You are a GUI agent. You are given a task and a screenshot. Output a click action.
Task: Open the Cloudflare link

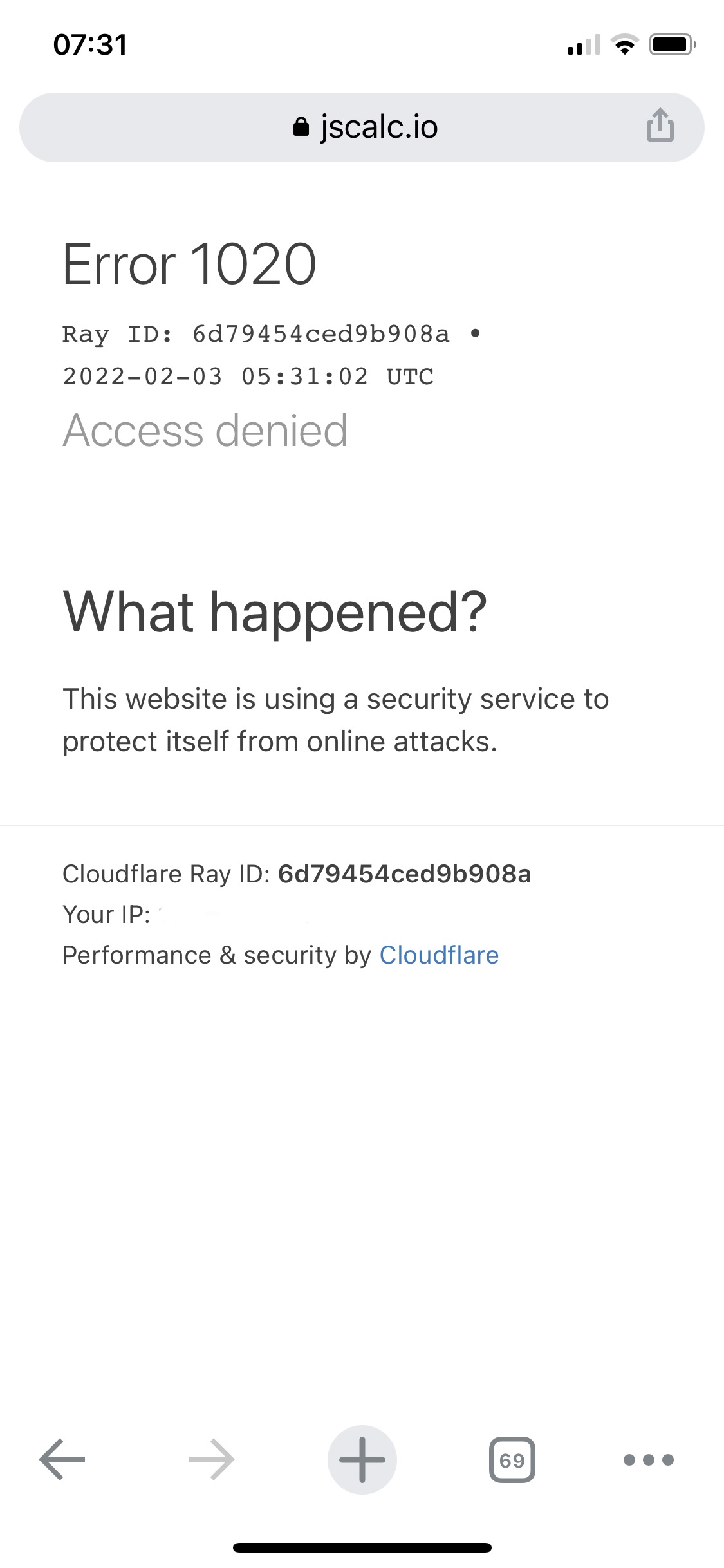click(x=439, y=955)
